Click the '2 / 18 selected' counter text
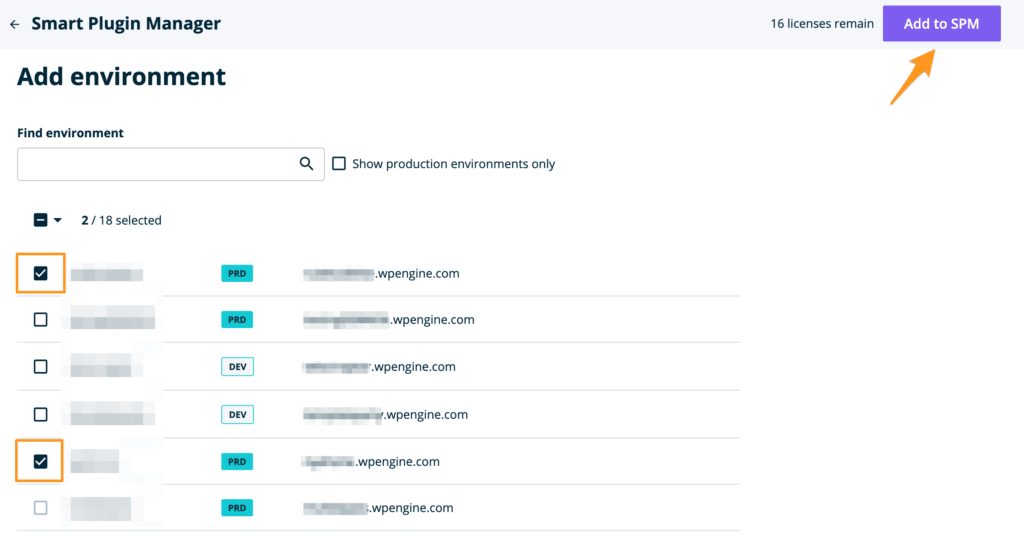The width and height of the screenshot is (1024, 533). 121,220
